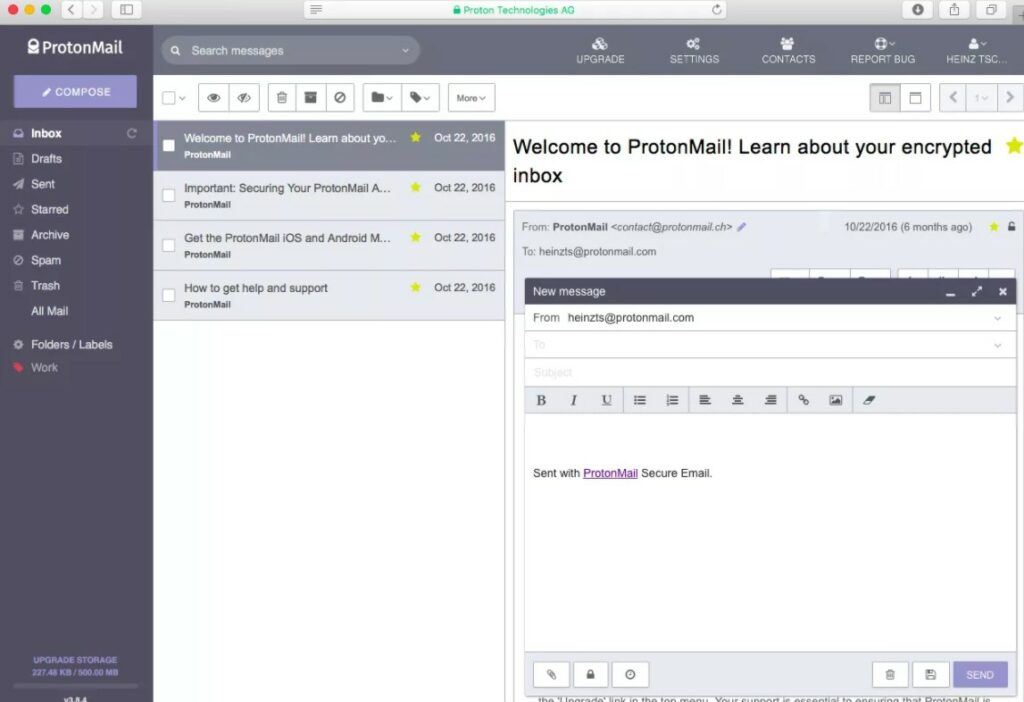
Task: Move selected message to trash
Action: 283,97
